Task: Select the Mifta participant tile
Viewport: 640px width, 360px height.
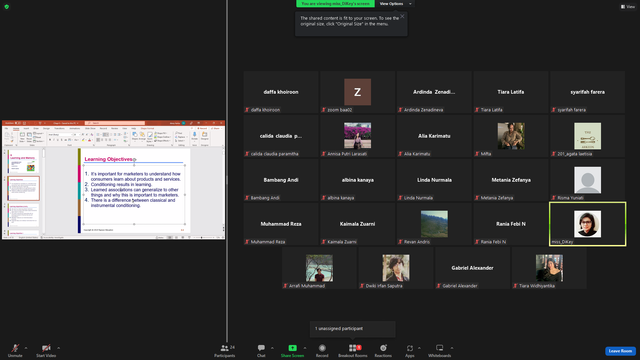Action: pos(511,136)
